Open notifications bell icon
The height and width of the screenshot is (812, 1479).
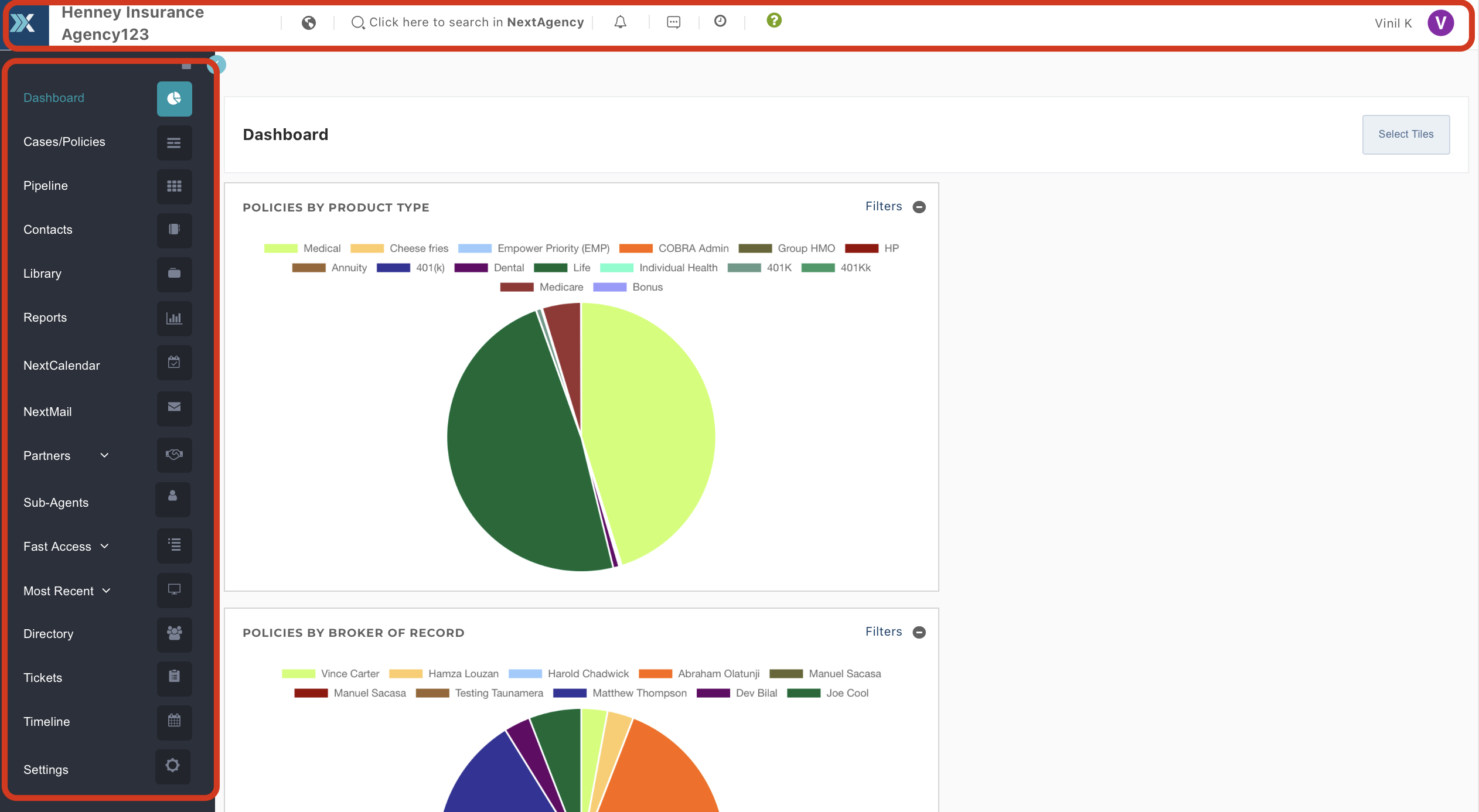pos(621,22)
